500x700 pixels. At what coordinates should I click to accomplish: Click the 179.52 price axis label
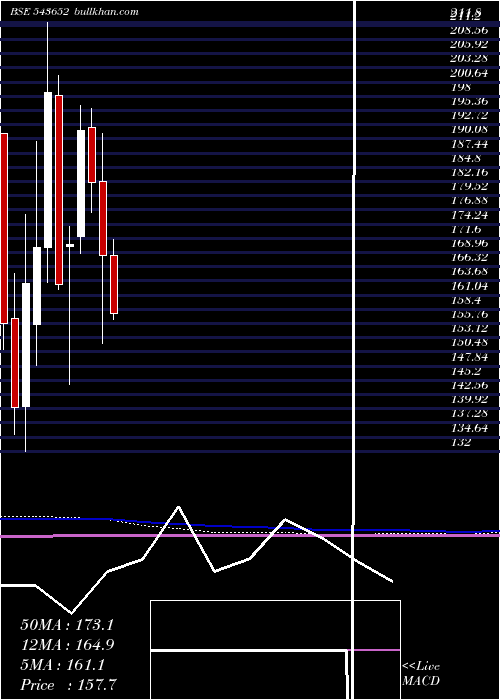[x=469, y=187]
